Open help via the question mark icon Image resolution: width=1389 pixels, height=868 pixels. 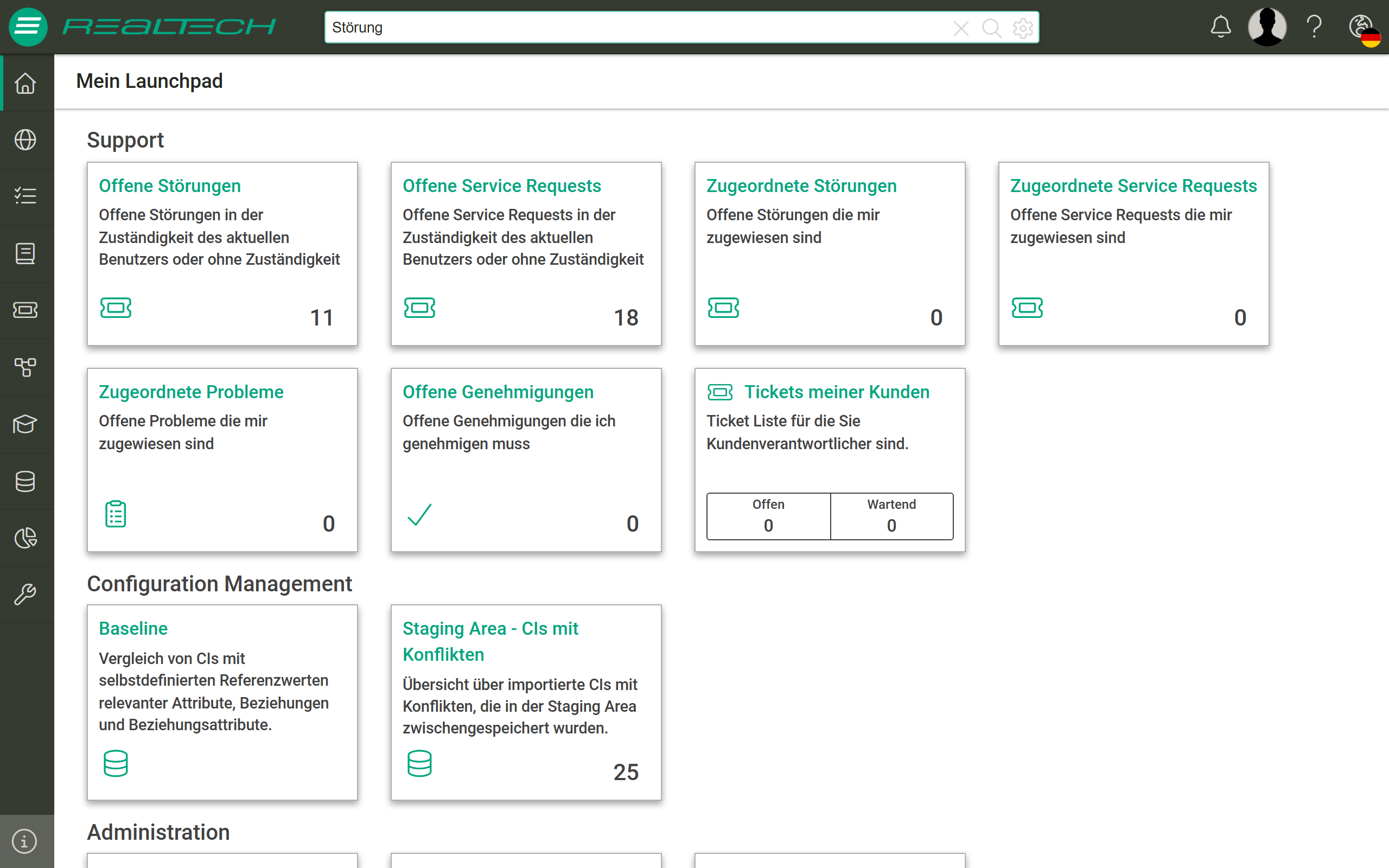[x=1314, y=27]
